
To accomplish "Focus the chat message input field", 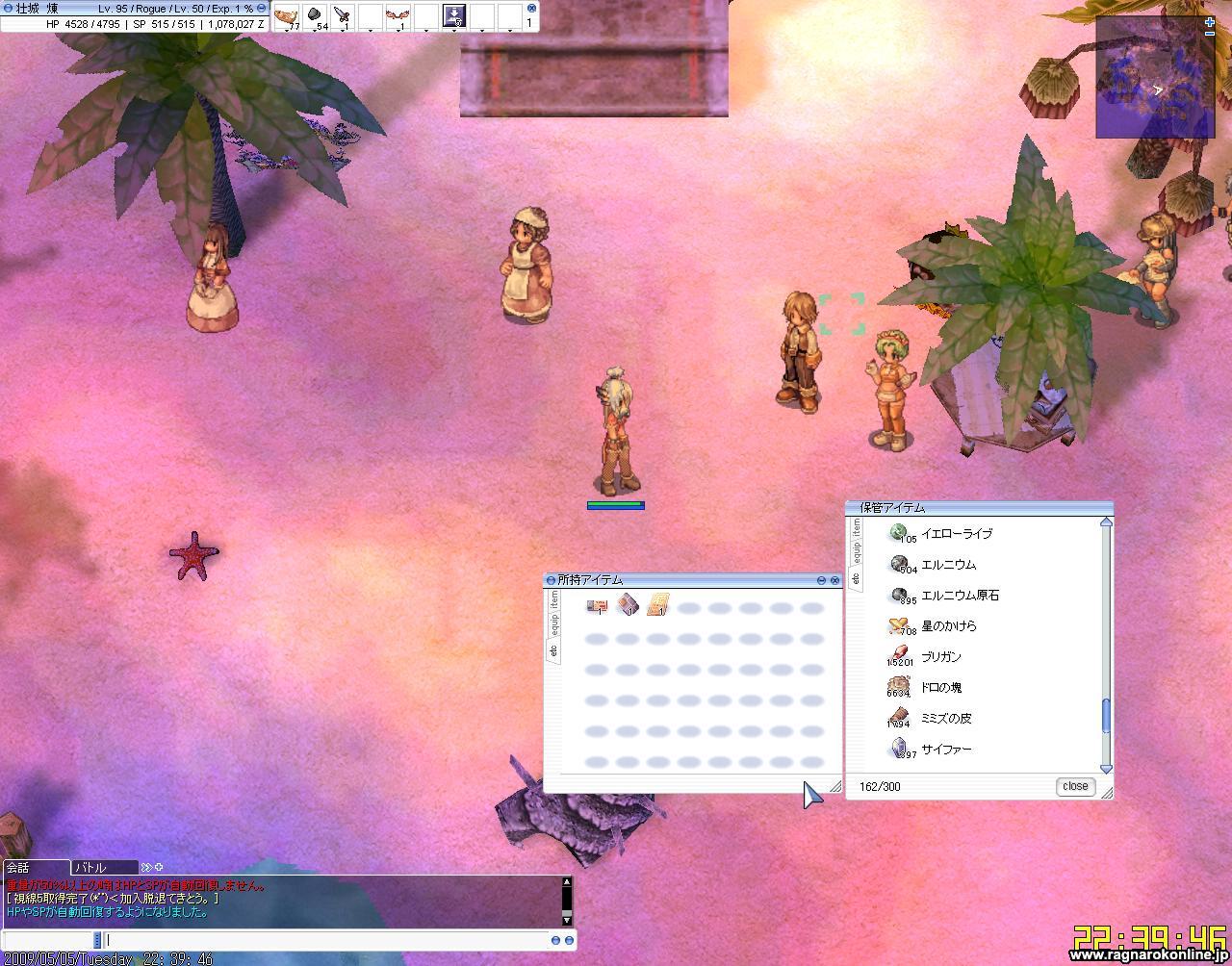I will tap(325, 940).
